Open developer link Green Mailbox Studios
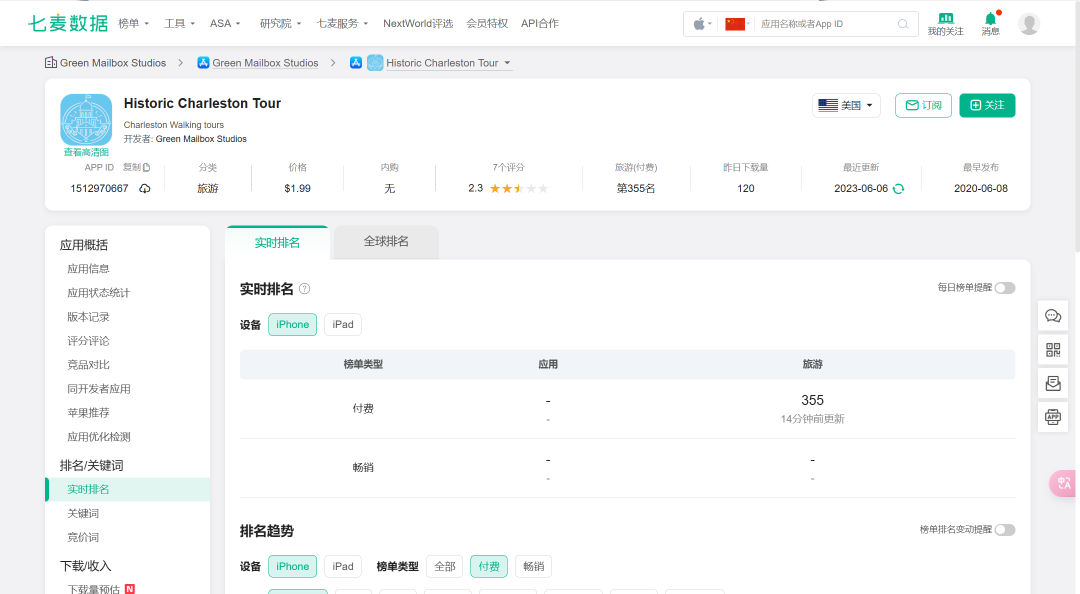1080x594 pixels. (201, 139)
